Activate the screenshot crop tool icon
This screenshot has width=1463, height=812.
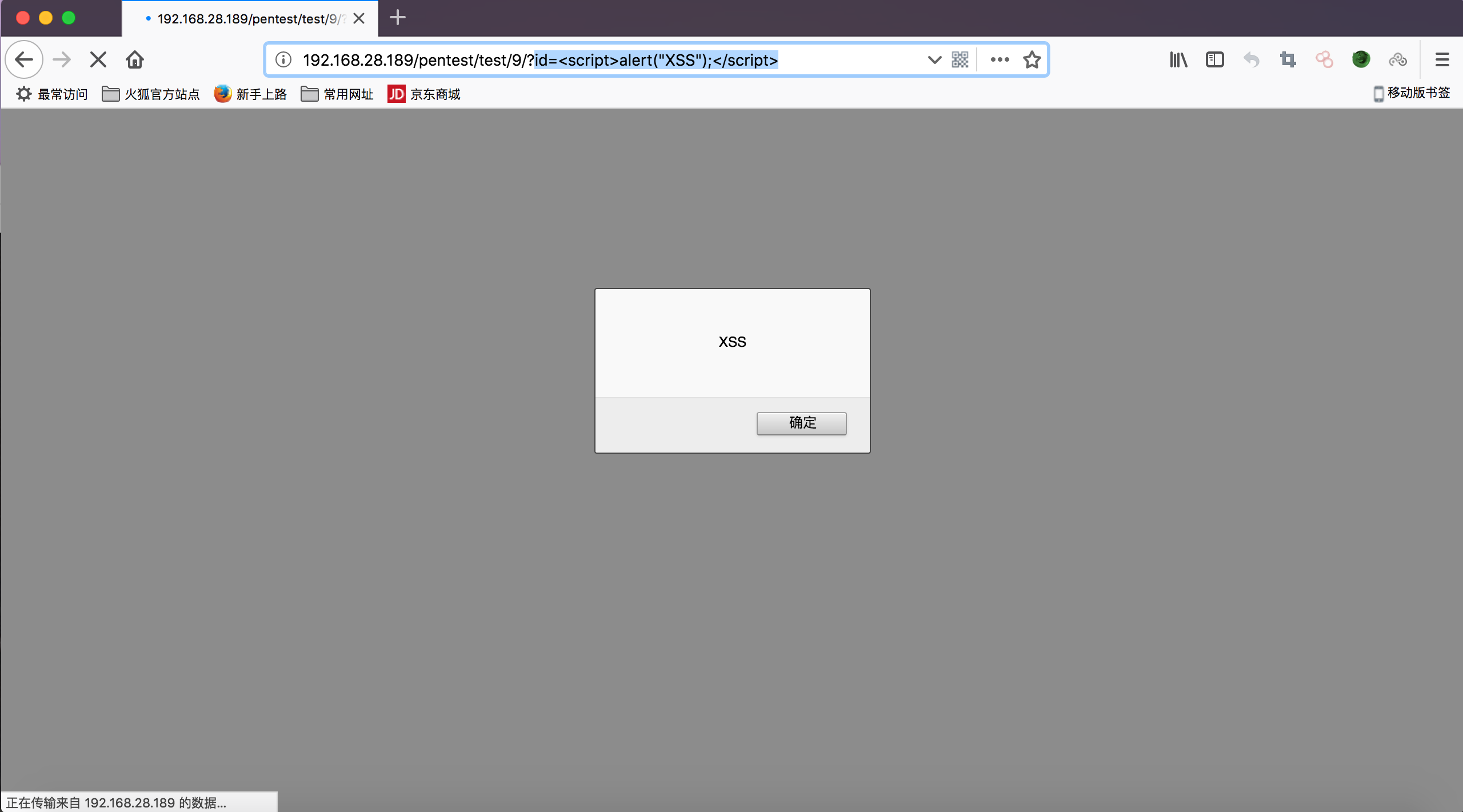(x=1288, y=59)
